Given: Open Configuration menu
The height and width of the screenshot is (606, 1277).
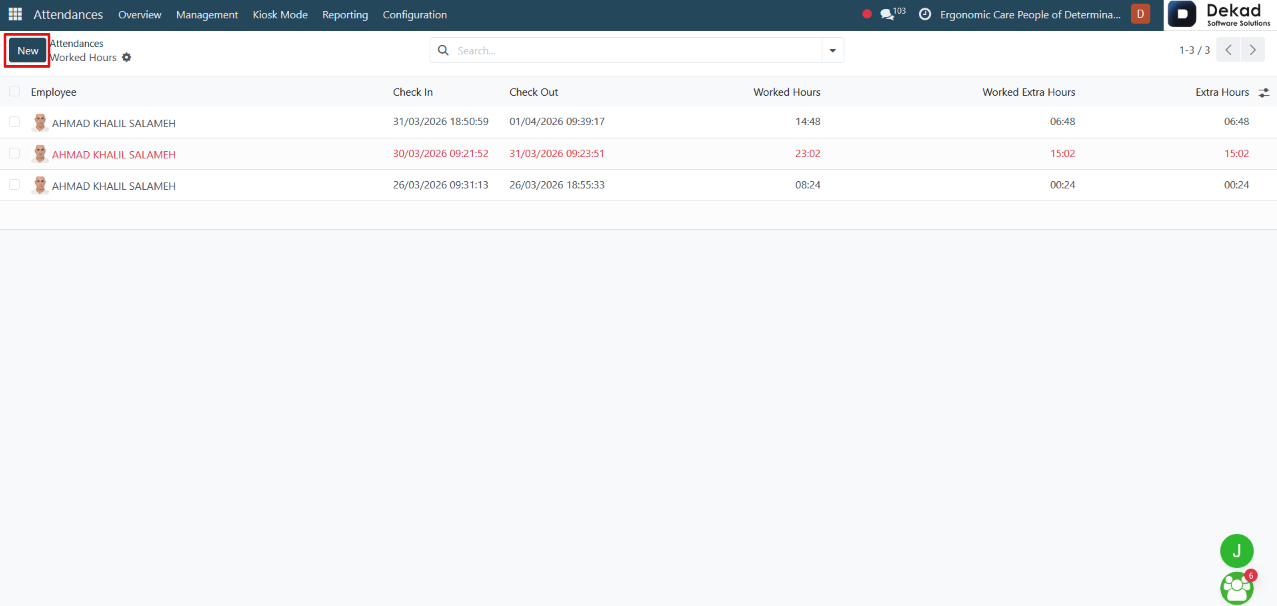Looking at the screenshot, I should coord(415,15).
